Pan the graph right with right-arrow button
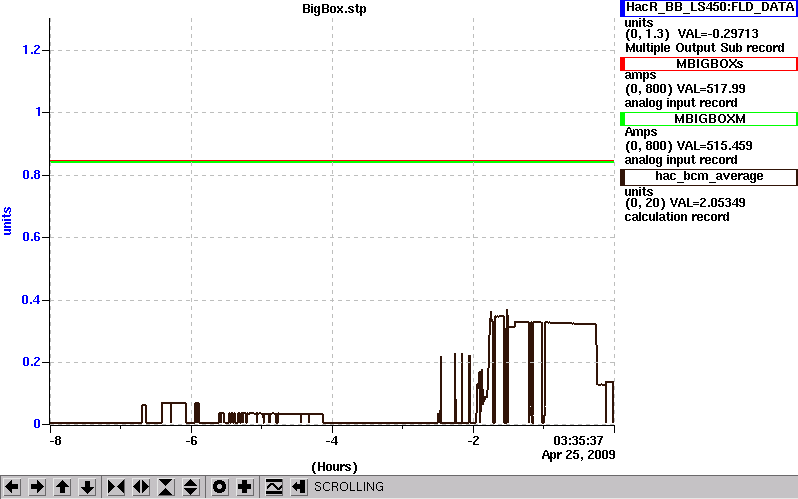 37,487
